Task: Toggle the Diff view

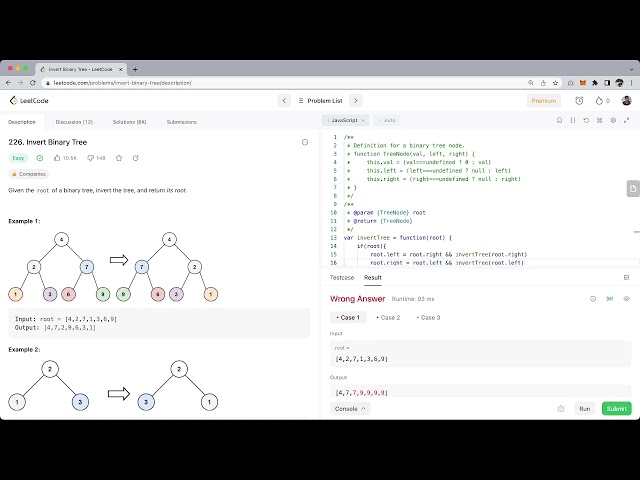Action: (610, 299)
